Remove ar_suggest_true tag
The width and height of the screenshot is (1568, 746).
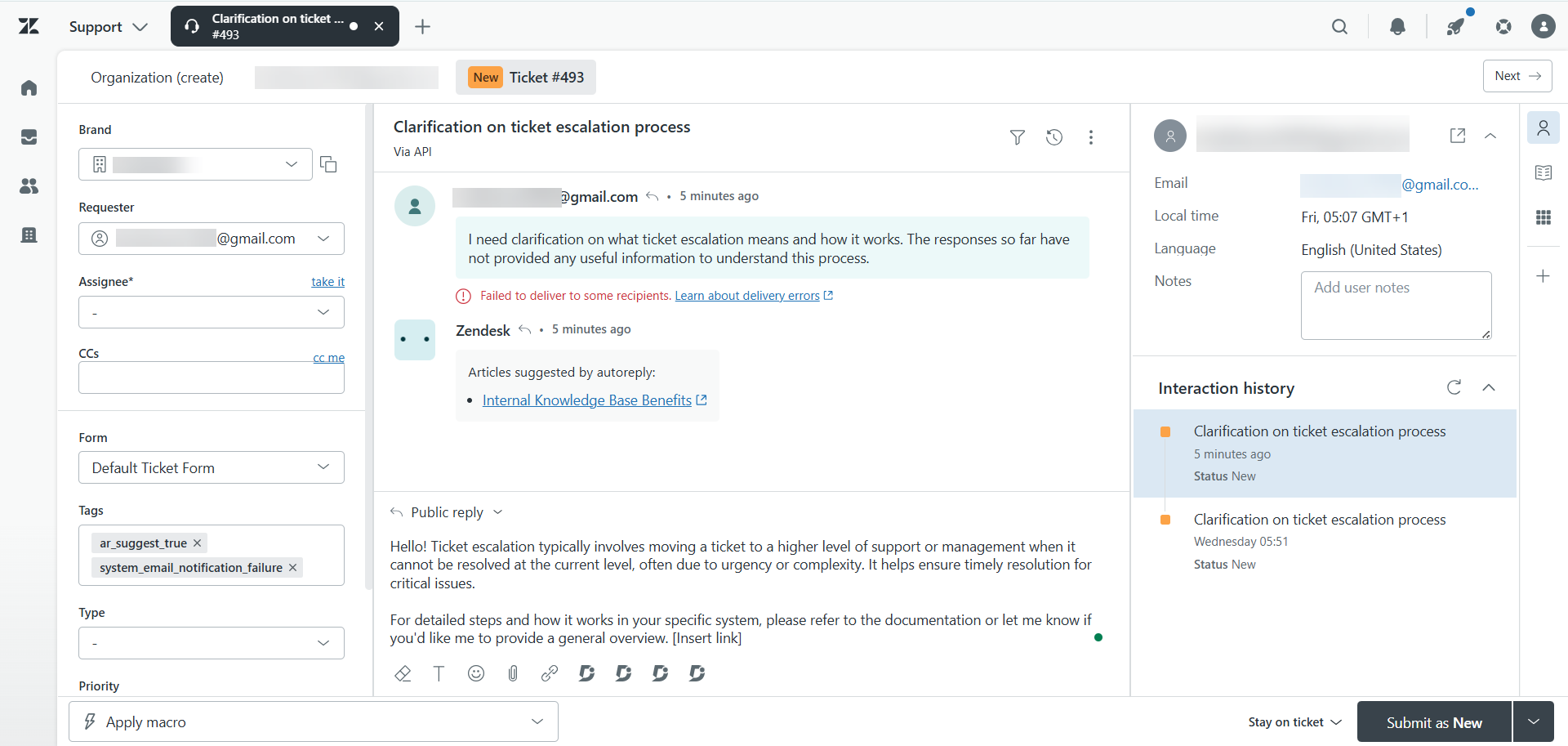(197, 543)
